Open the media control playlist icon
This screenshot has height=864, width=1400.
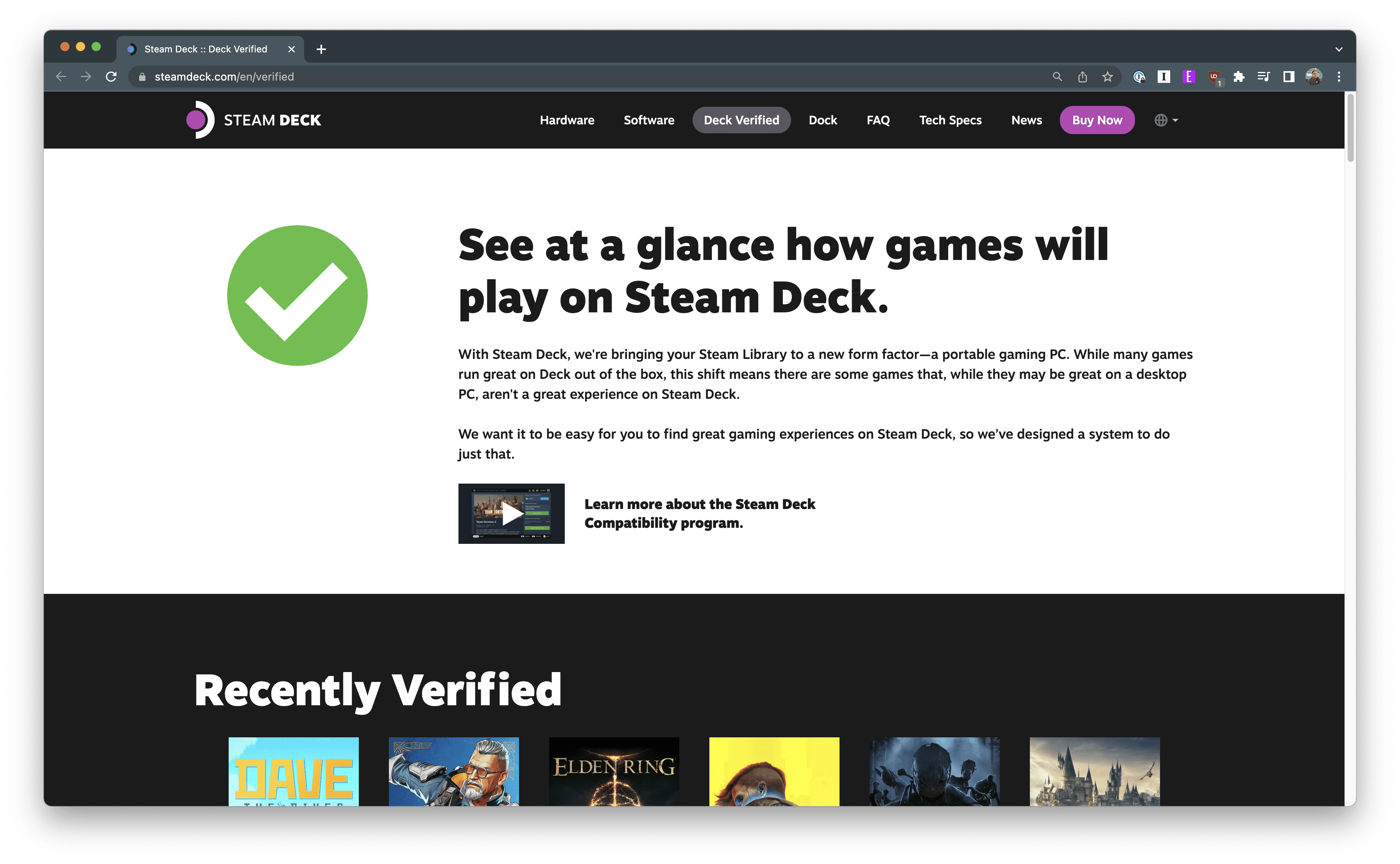[1264, 77]
